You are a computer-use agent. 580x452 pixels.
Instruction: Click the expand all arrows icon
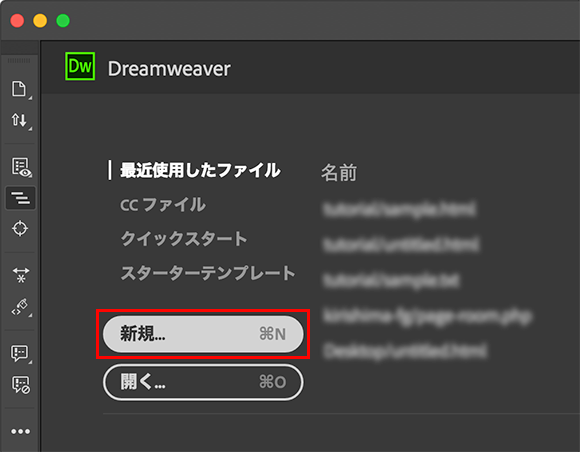(21, 275)
